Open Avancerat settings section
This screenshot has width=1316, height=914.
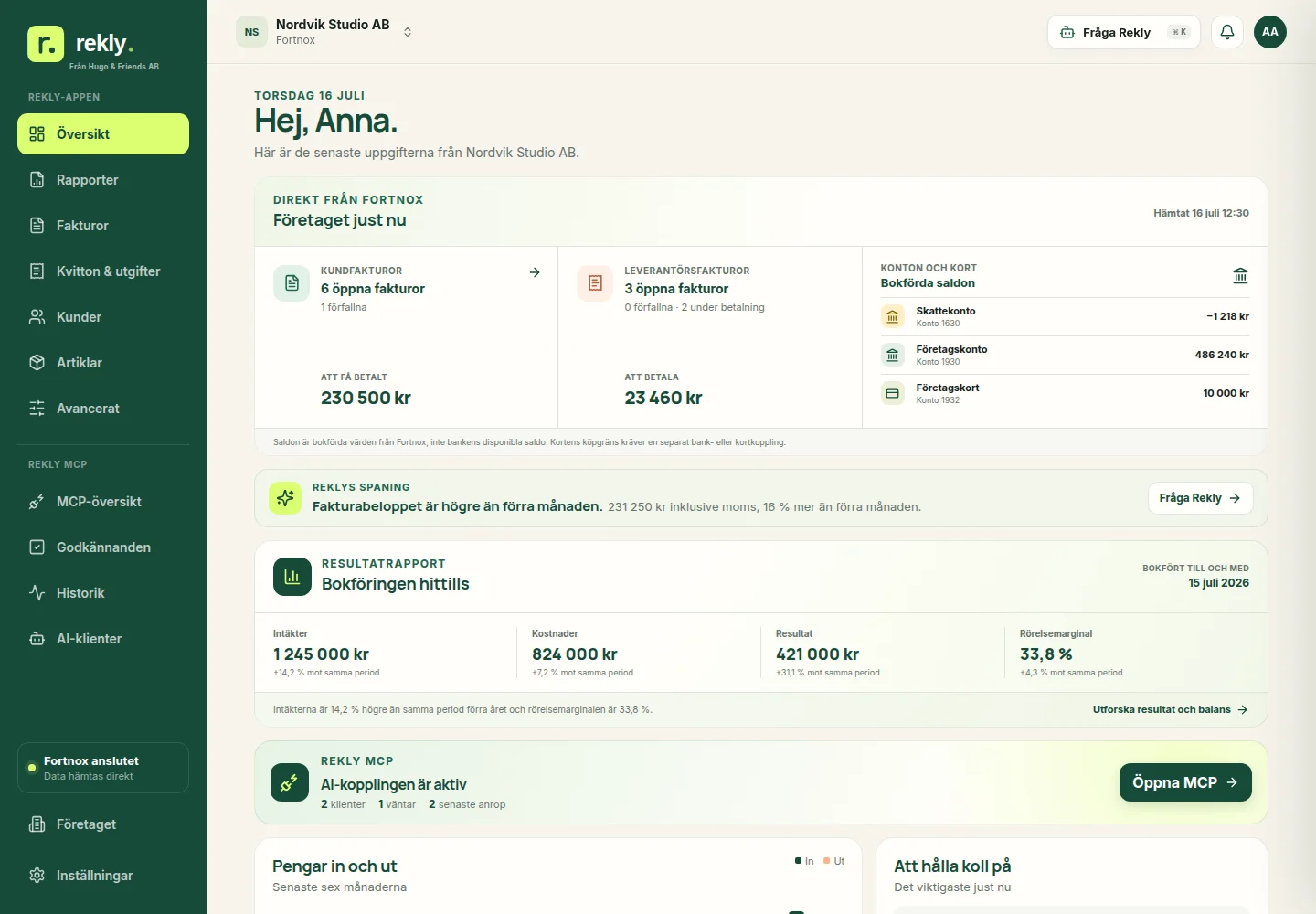click(103, 409)
